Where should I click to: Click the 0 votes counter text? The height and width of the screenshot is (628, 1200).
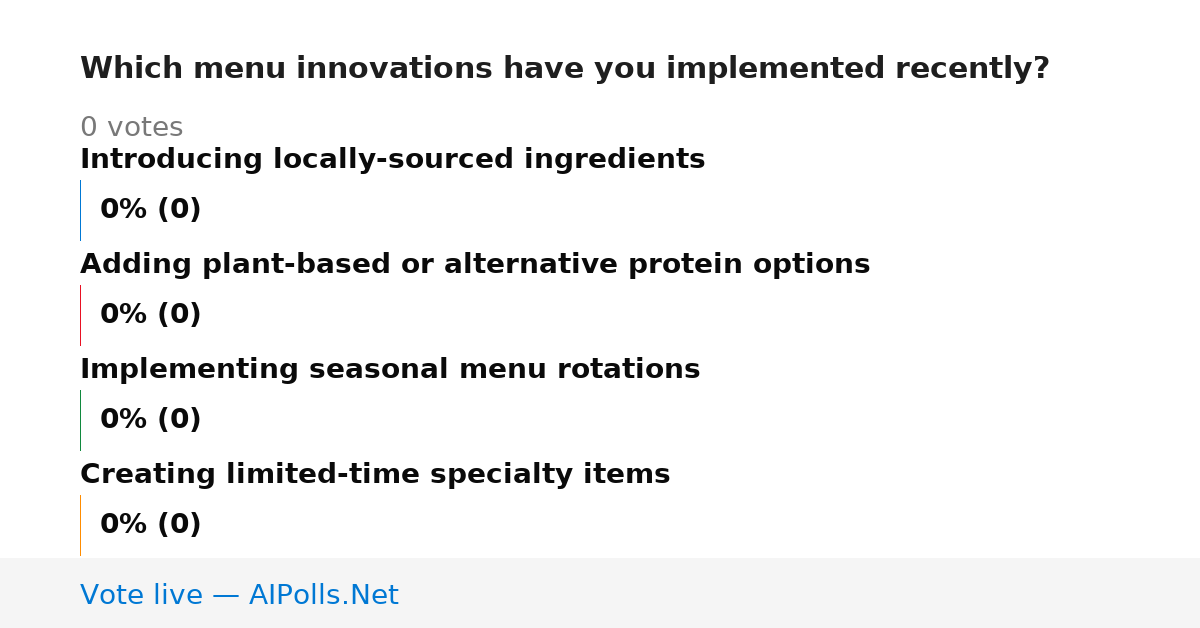click(131, 128)
